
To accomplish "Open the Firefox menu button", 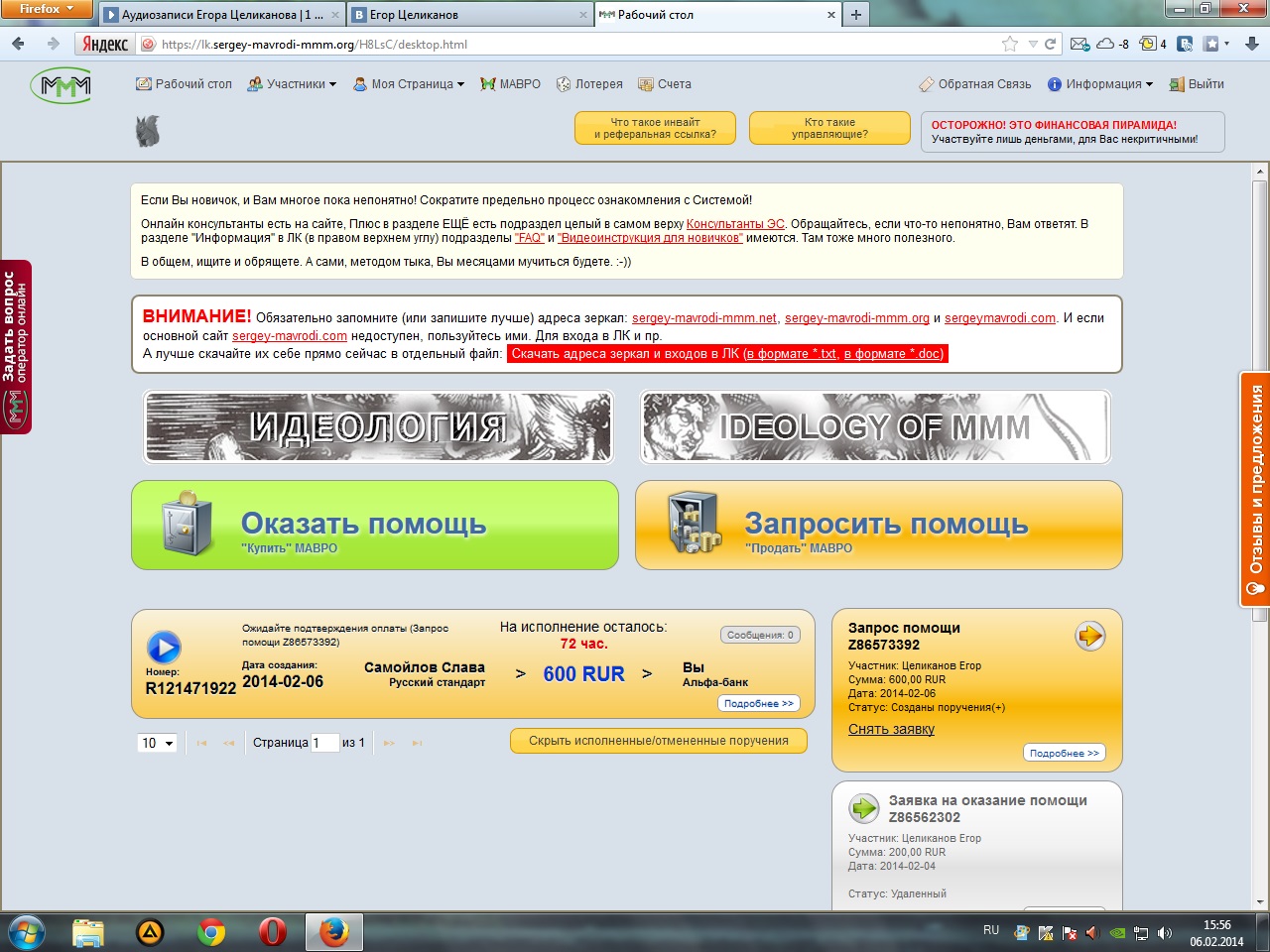I will coord(46,9).
